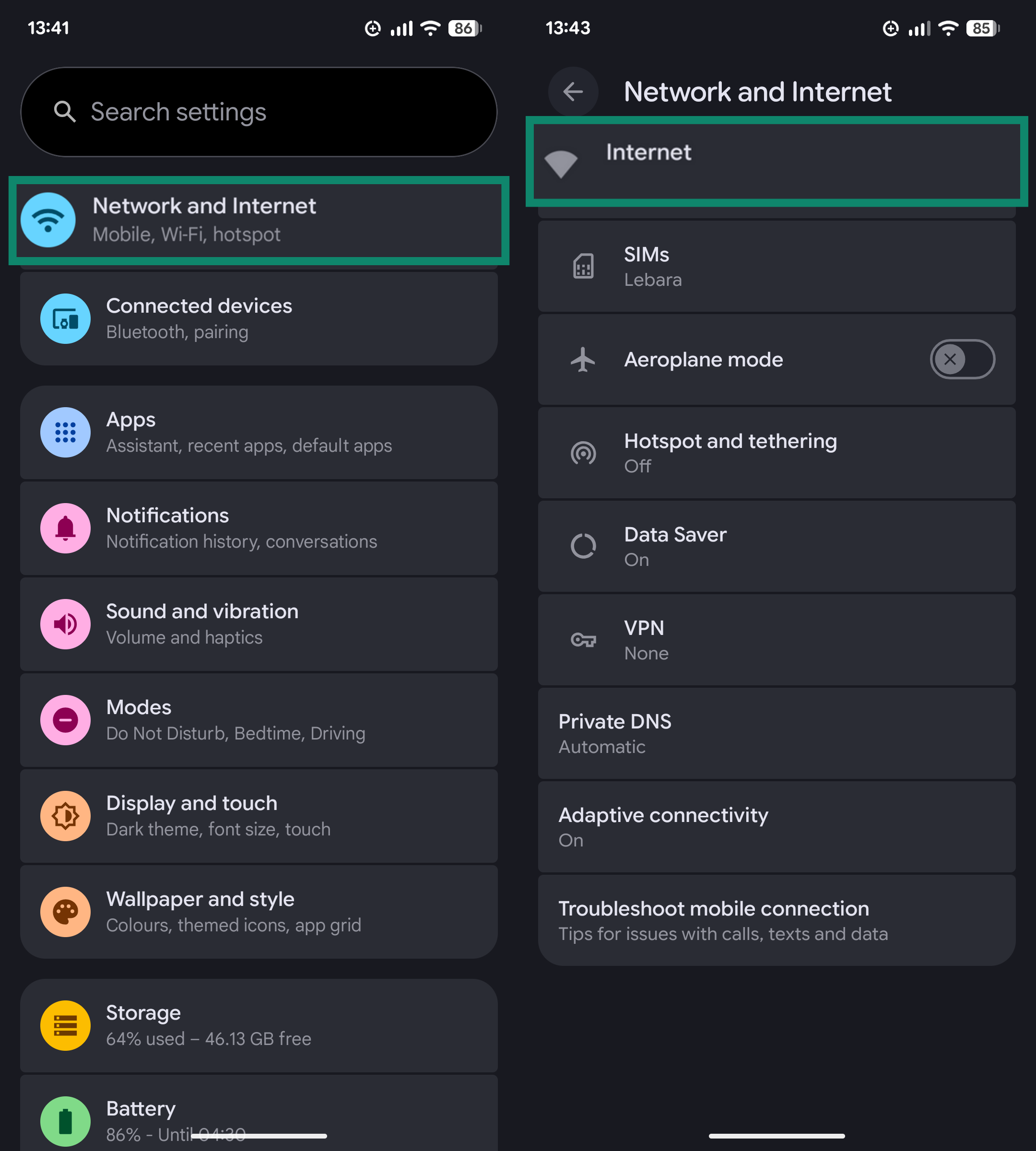Select the Apps grid icon

click(x=65, y=433)
